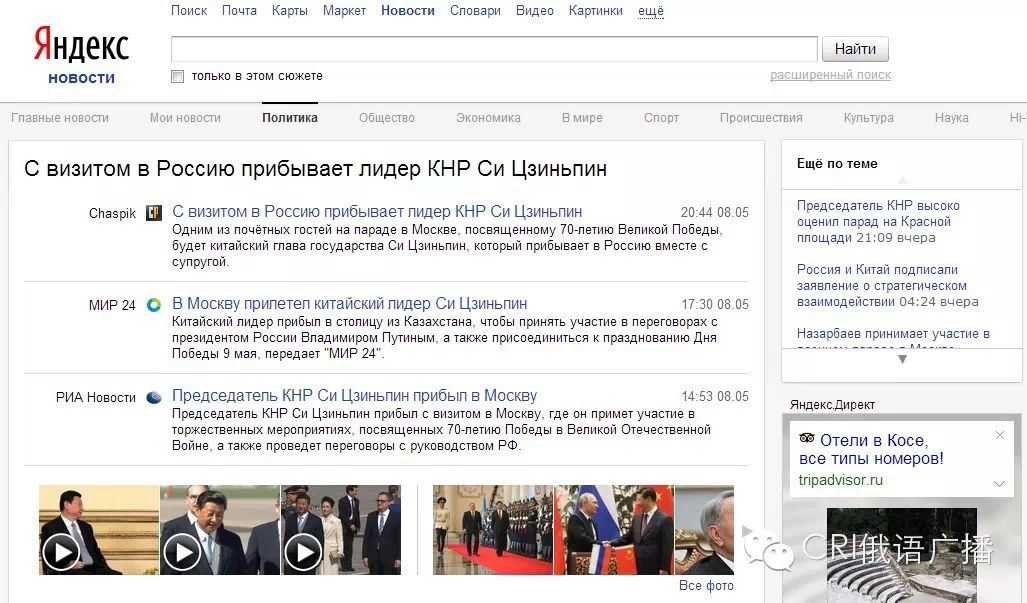Open Картинки in top navigation
Image resolution: width=1027 pixels, height=603 pixels.
coord(595,10)
